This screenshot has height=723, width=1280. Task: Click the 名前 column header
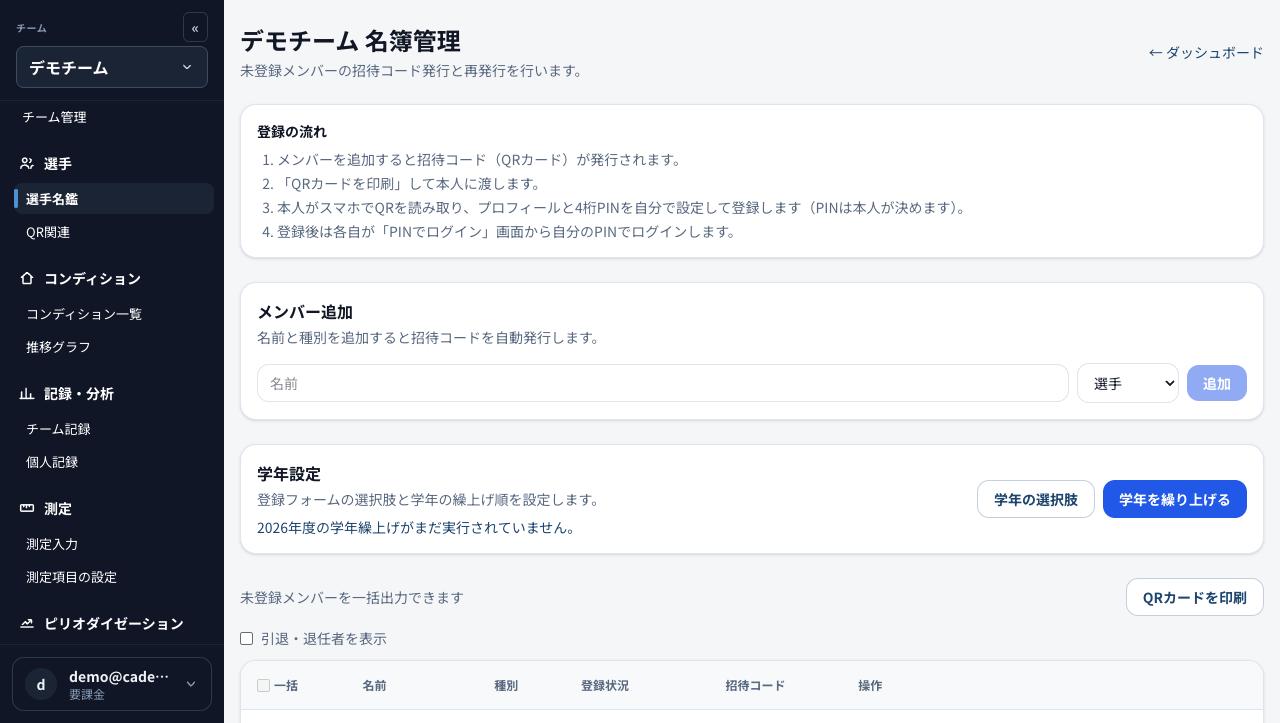coord(374,685)
